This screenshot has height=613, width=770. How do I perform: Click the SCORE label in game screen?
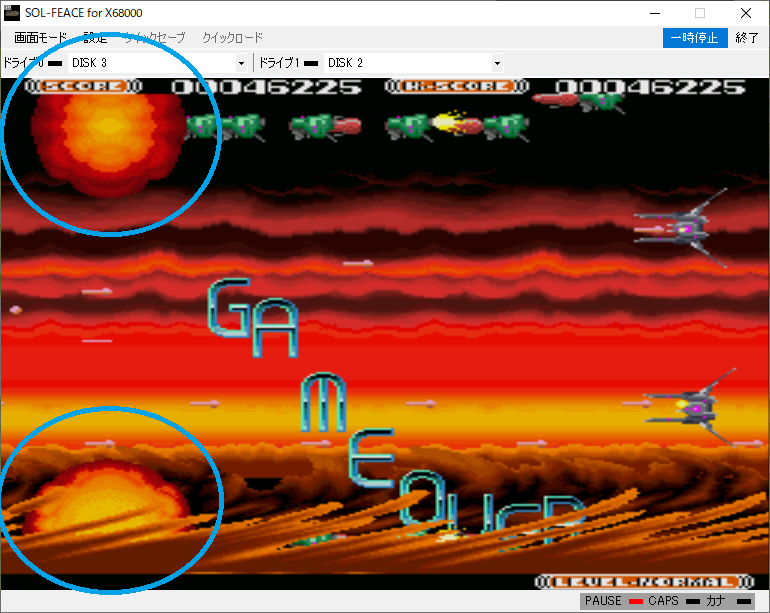click(83, 86)
